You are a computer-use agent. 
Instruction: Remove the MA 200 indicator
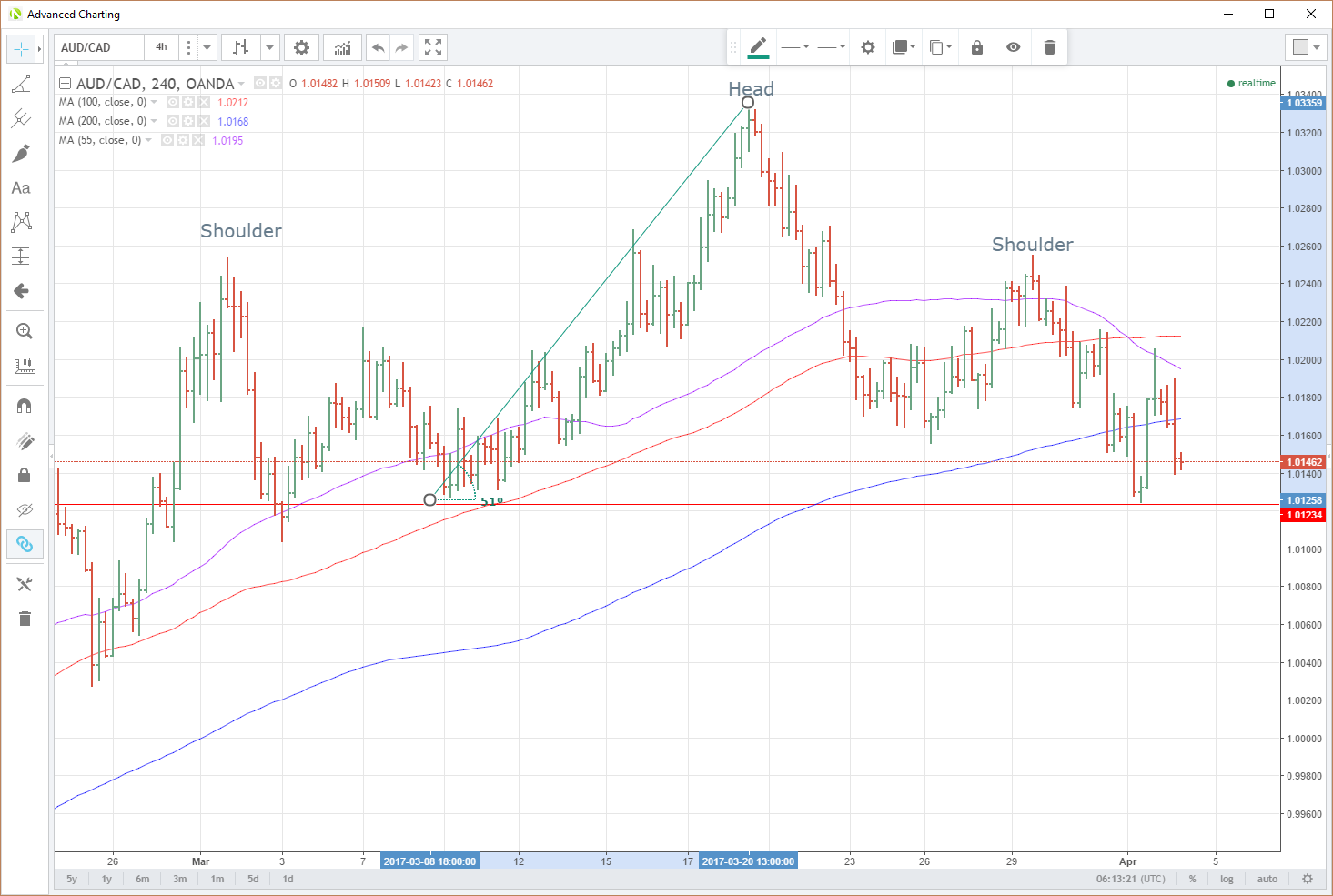click(204, 121)
